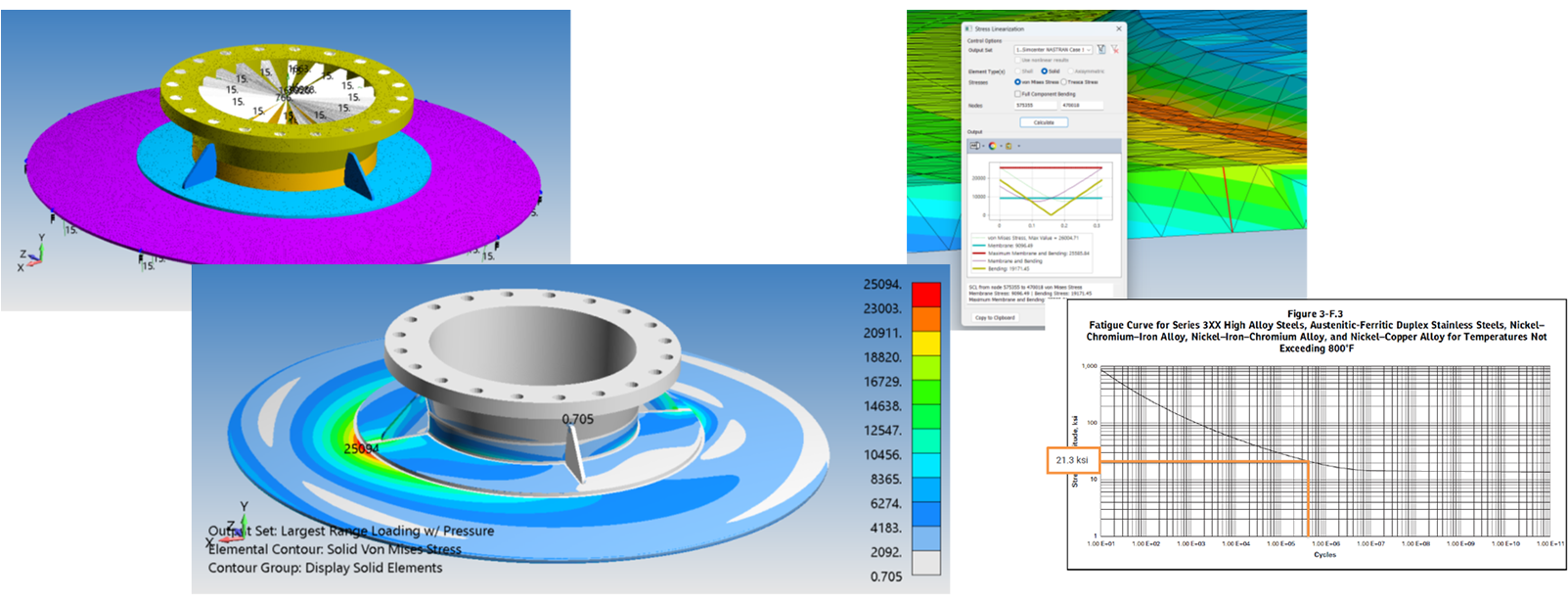Click the first Nodes field containing 575355

coord(1035,105)
